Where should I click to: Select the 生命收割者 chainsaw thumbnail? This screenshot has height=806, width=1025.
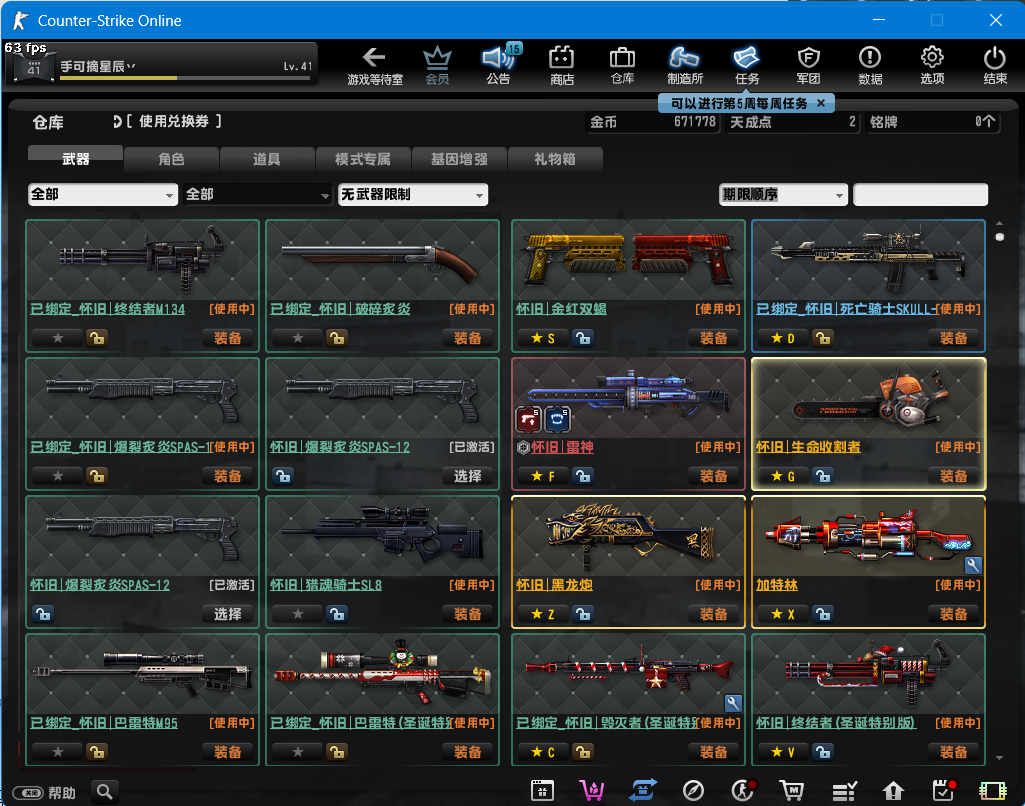(x=868, y=397)
